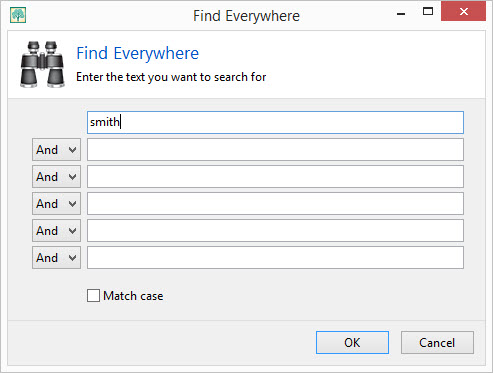493x373 pixels.
Task: Minimize the Find Everywhere window
Action: coord(401,13)
